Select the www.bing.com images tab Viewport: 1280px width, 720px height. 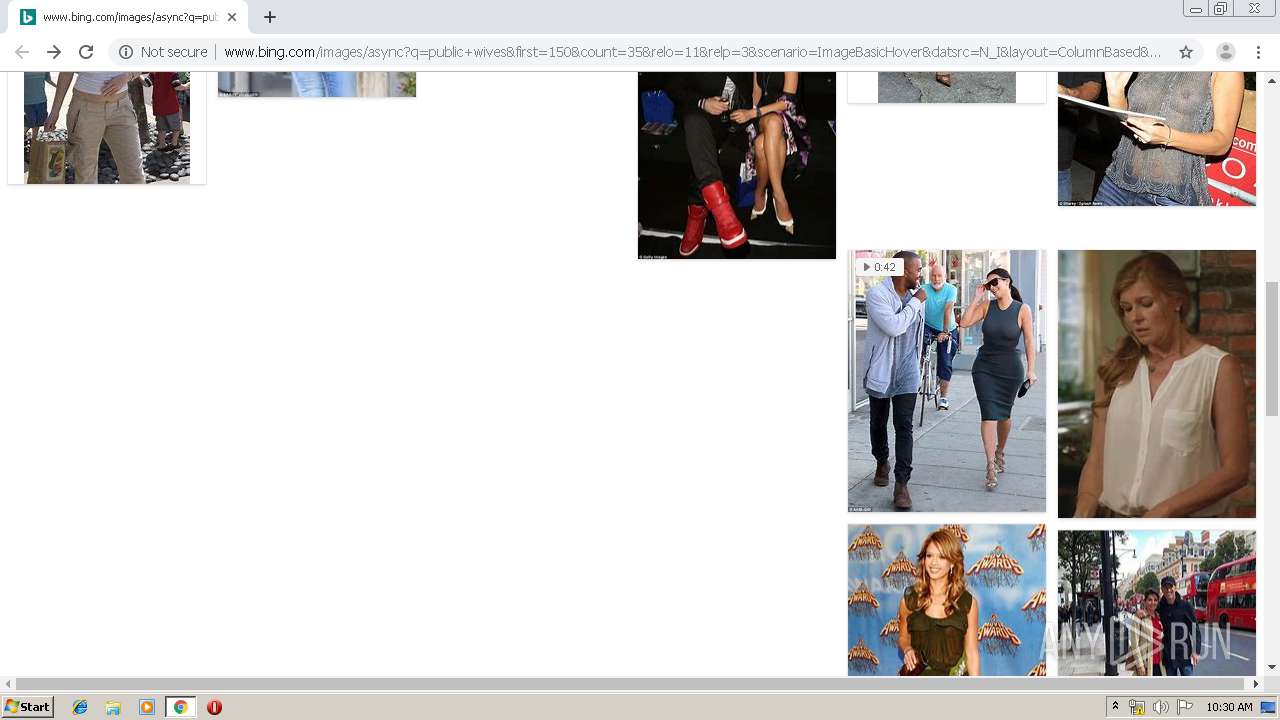pos(128,17)
